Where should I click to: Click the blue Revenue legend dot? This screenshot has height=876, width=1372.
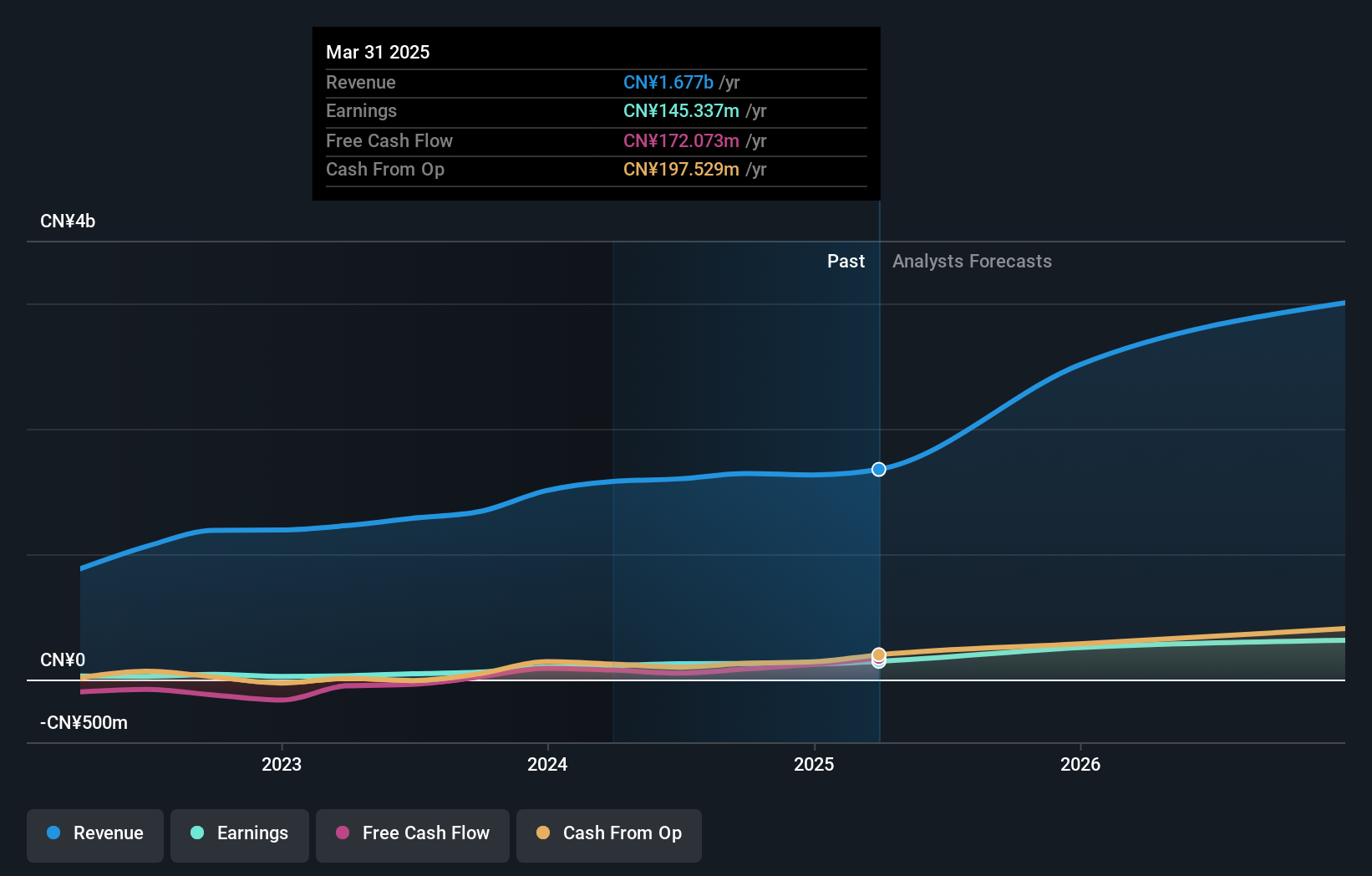point(53,833)
